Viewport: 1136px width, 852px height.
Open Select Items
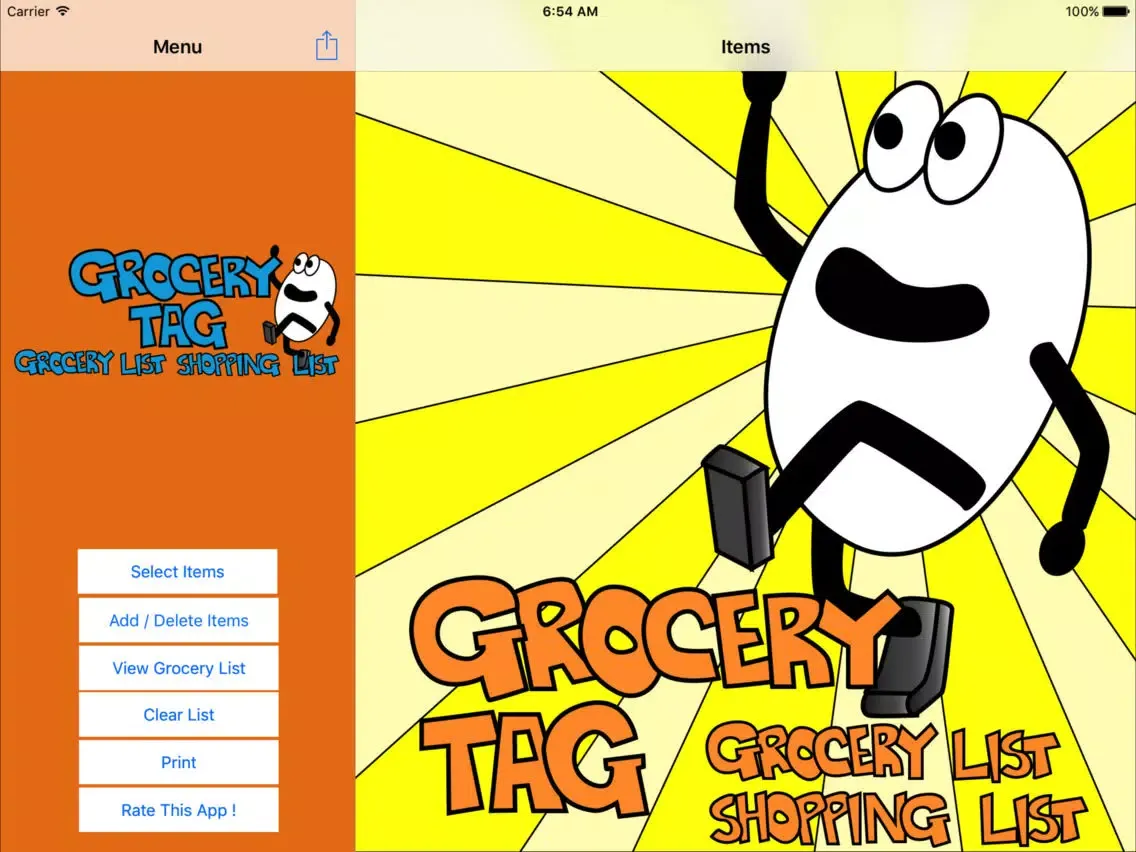(178, 572)
